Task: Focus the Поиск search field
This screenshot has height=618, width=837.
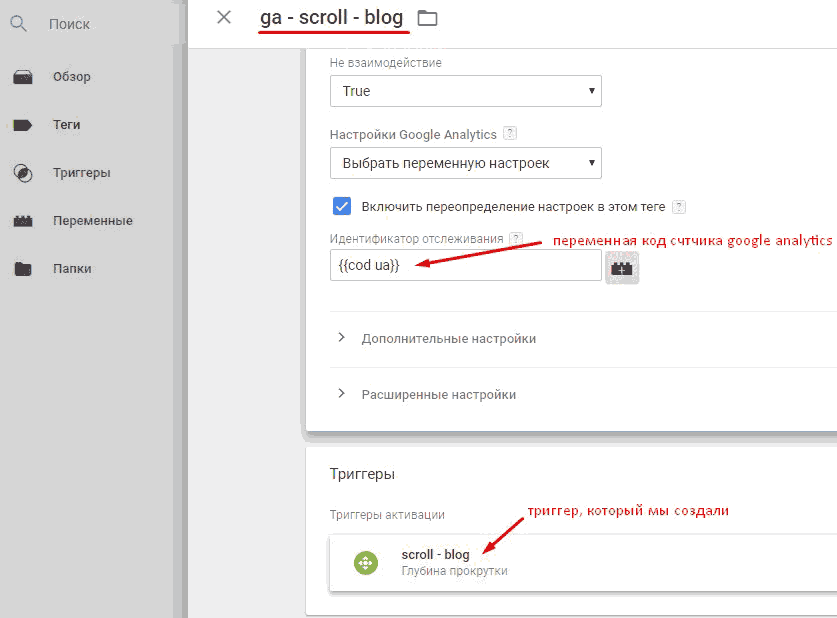Action: pyautogui.click(x=69, y=25)
